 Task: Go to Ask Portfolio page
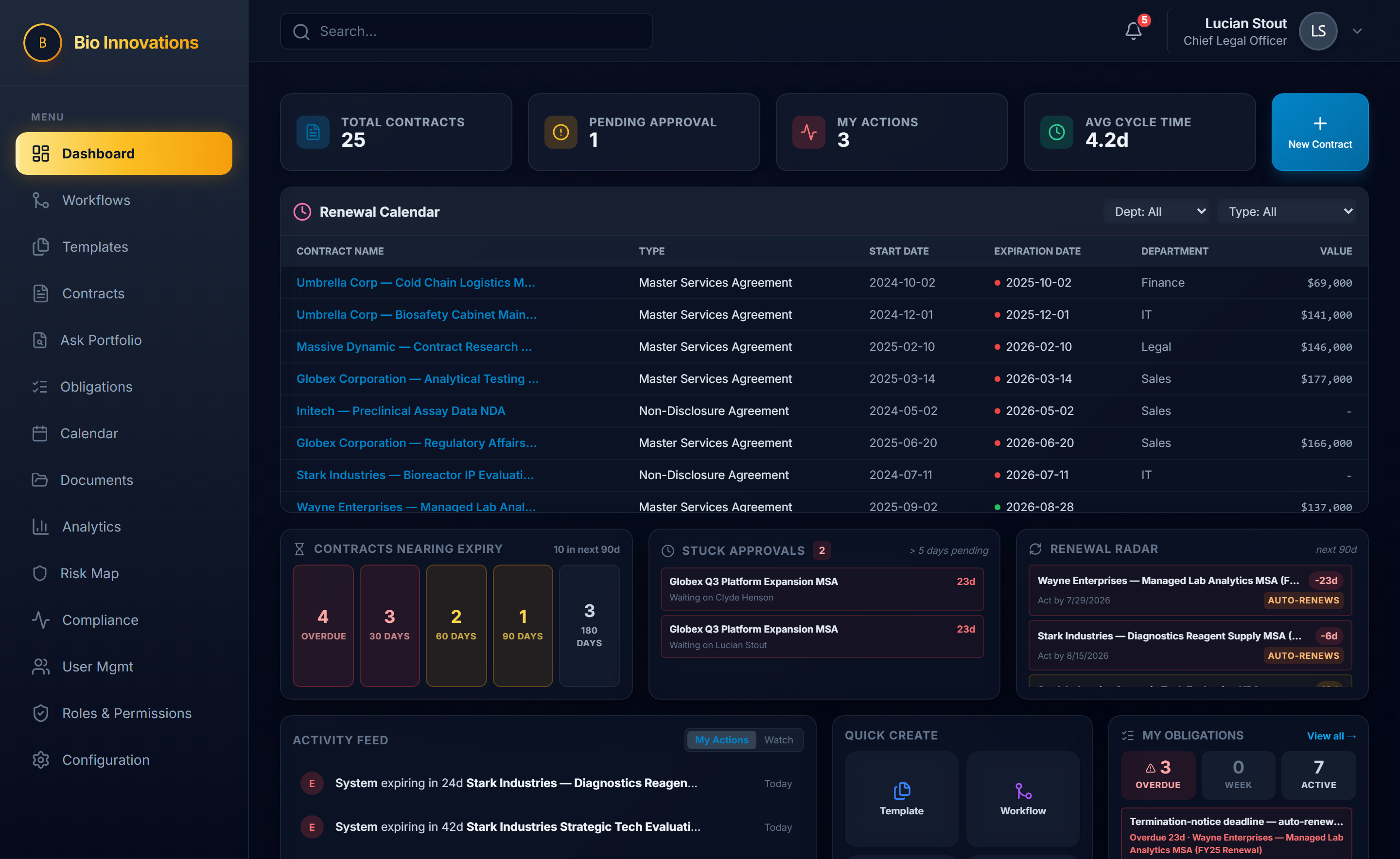124,340
